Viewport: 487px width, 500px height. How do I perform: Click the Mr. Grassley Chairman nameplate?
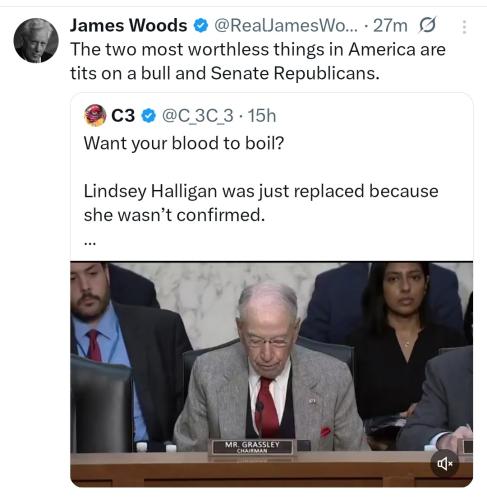coord(252,447)
